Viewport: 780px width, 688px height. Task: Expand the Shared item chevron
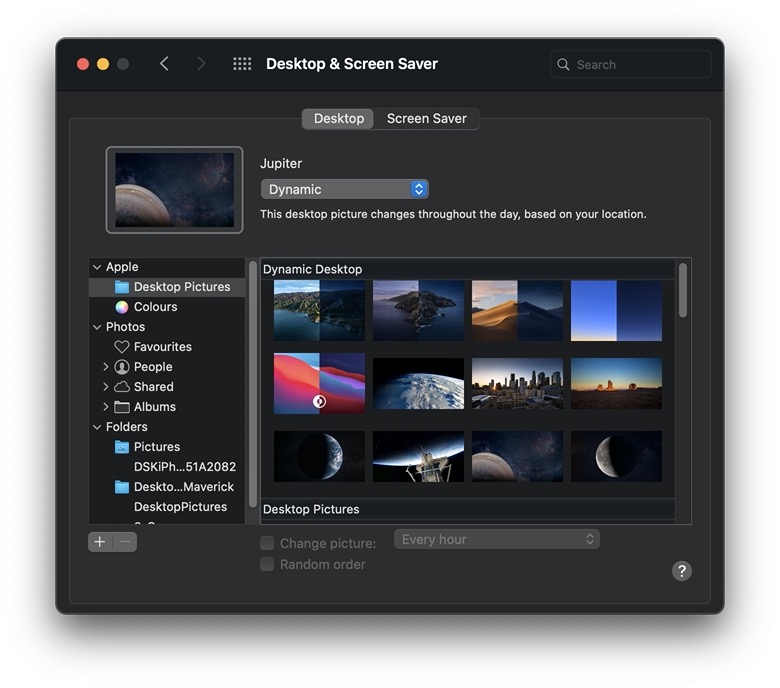pyautogui.click(x=105, y=387)
